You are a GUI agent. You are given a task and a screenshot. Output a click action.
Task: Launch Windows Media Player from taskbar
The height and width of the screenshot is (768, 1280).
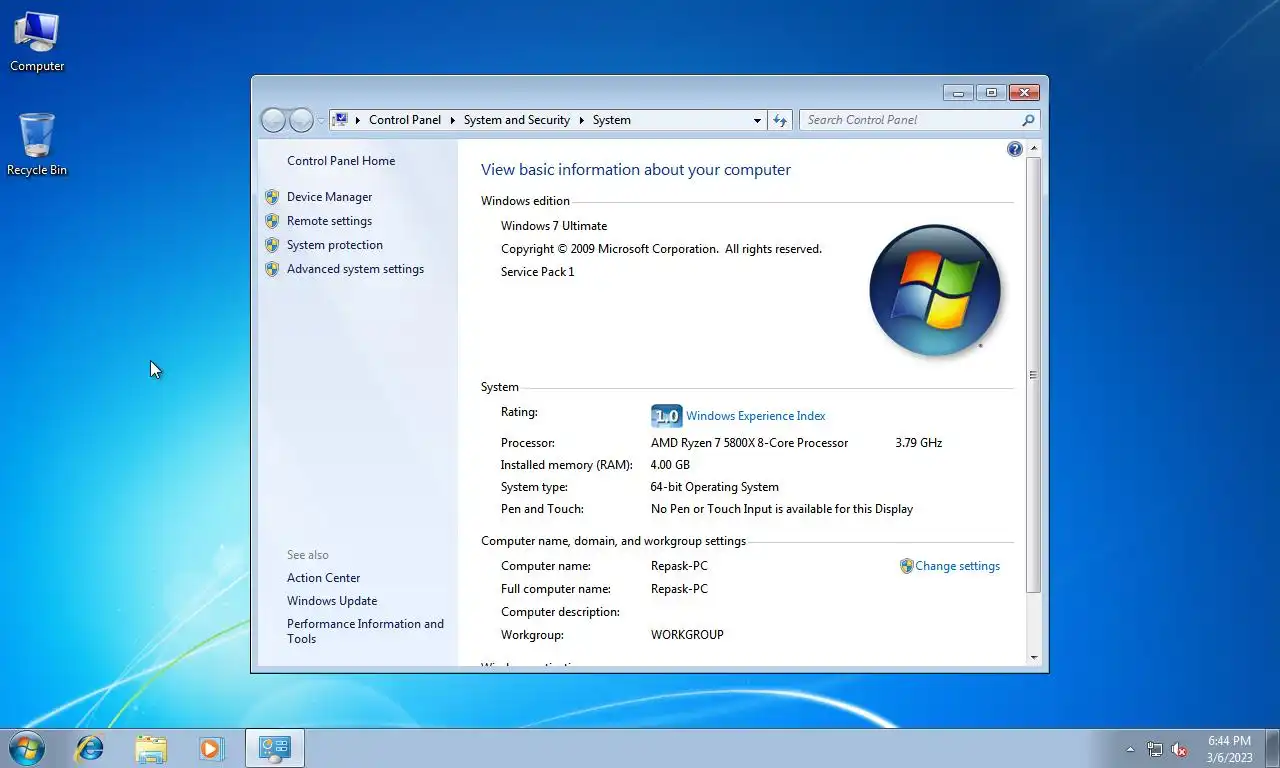pos(211,748)
